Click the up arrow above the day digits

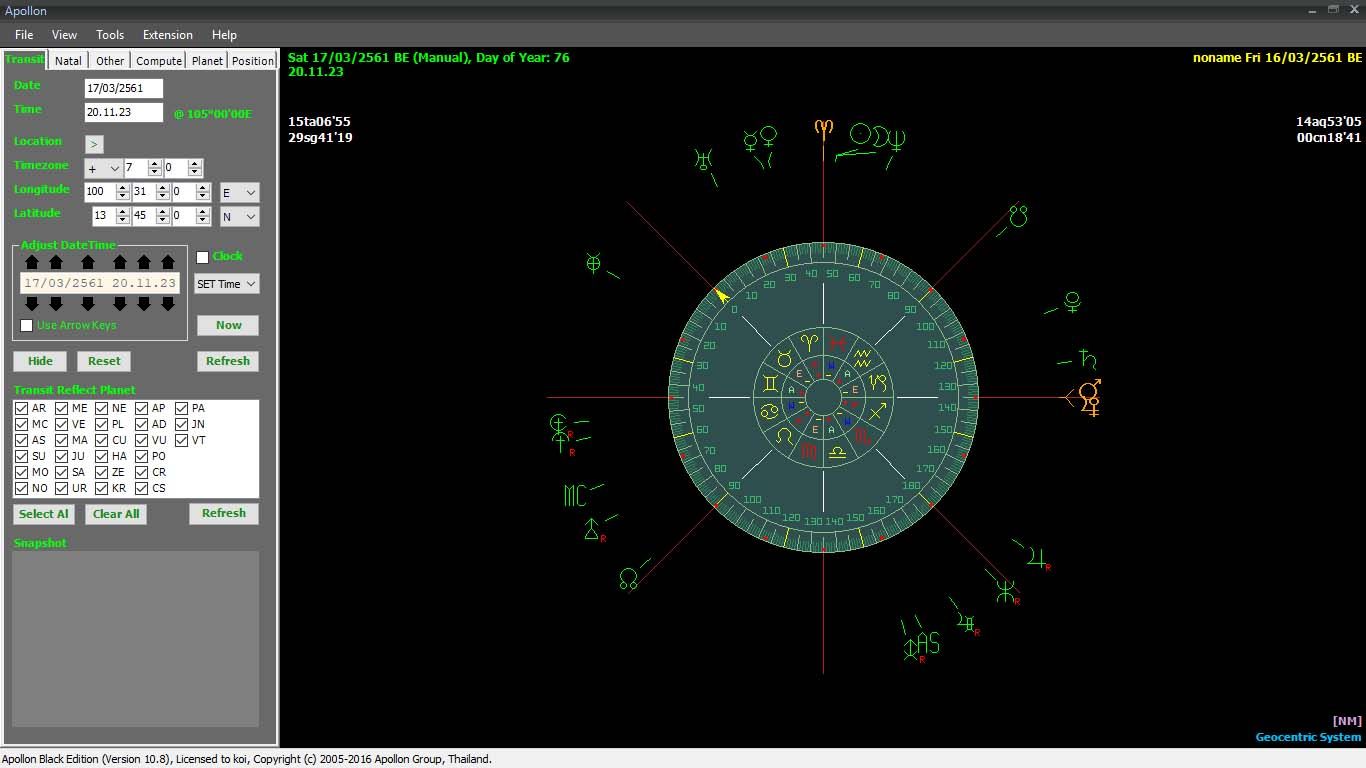[32, 262]
